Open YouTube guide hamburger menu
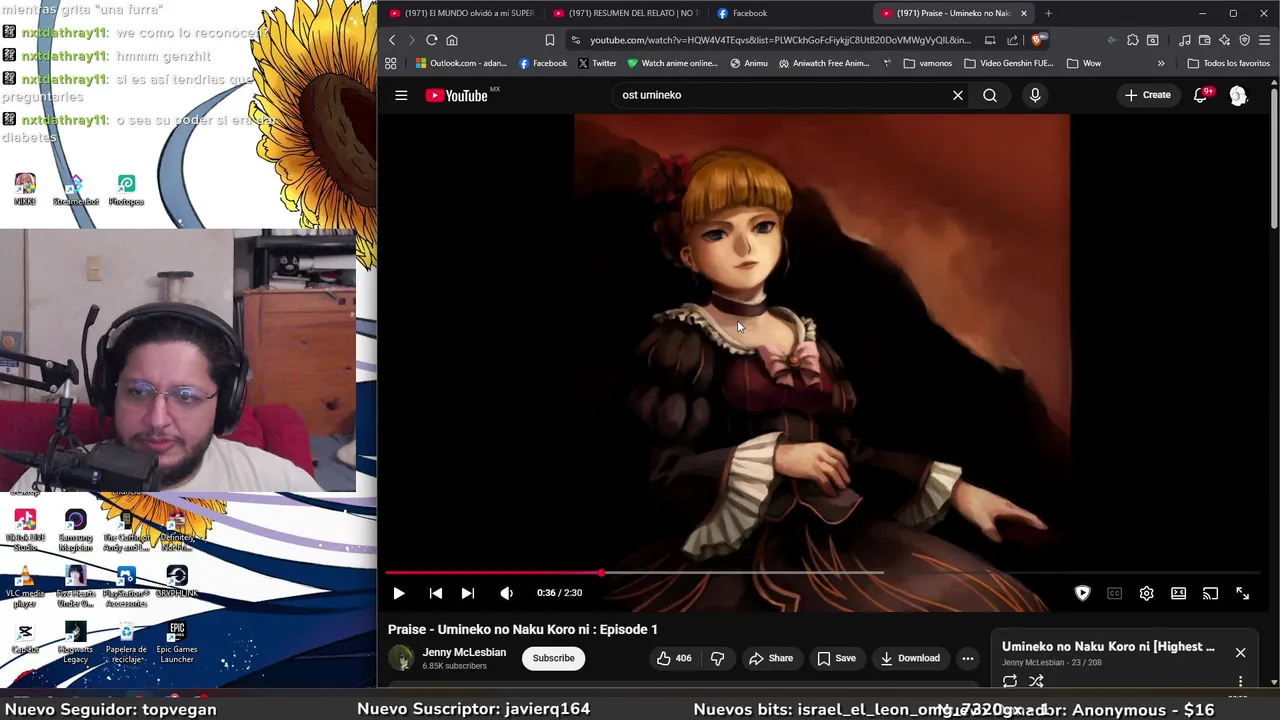Viewport: 1280px width, 720px height. (401, 95)
